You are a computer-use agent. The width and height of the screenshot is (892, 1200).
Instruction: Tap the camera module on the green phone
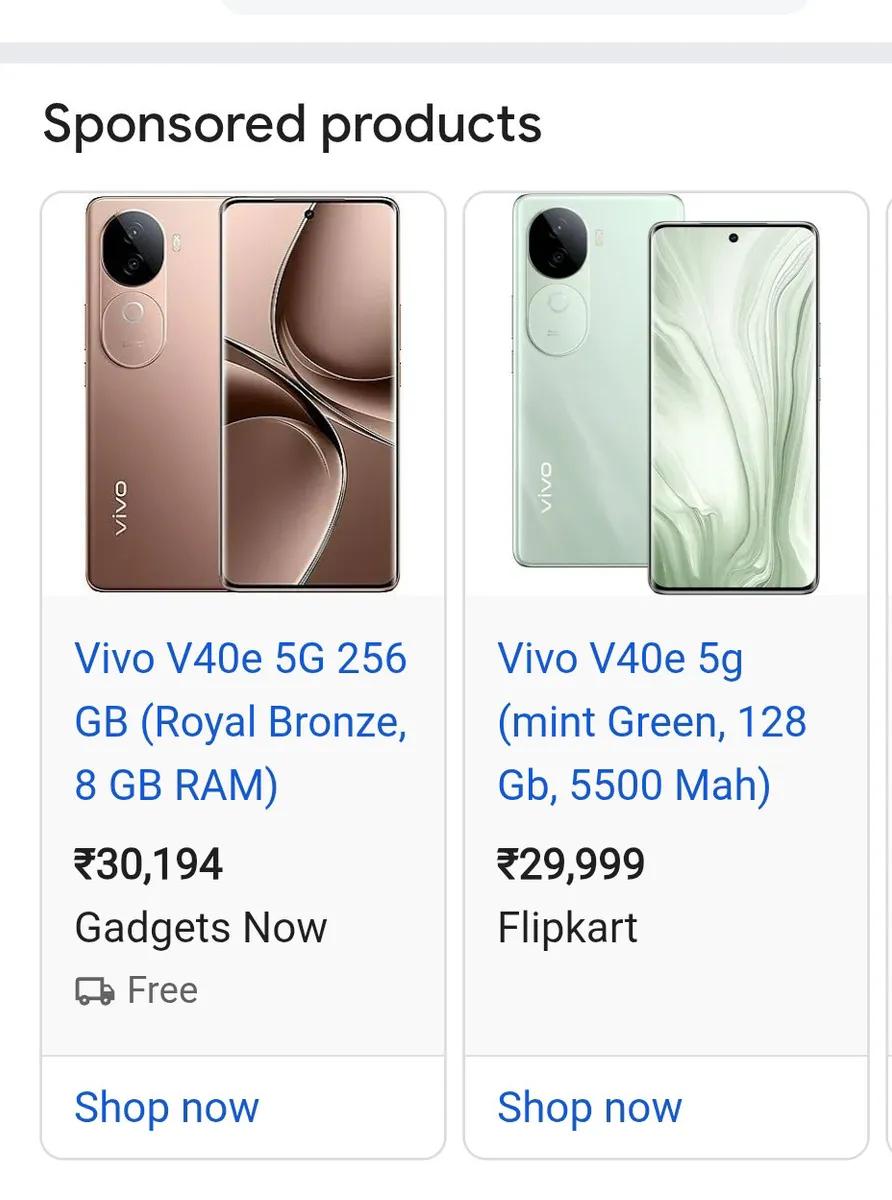557,243
